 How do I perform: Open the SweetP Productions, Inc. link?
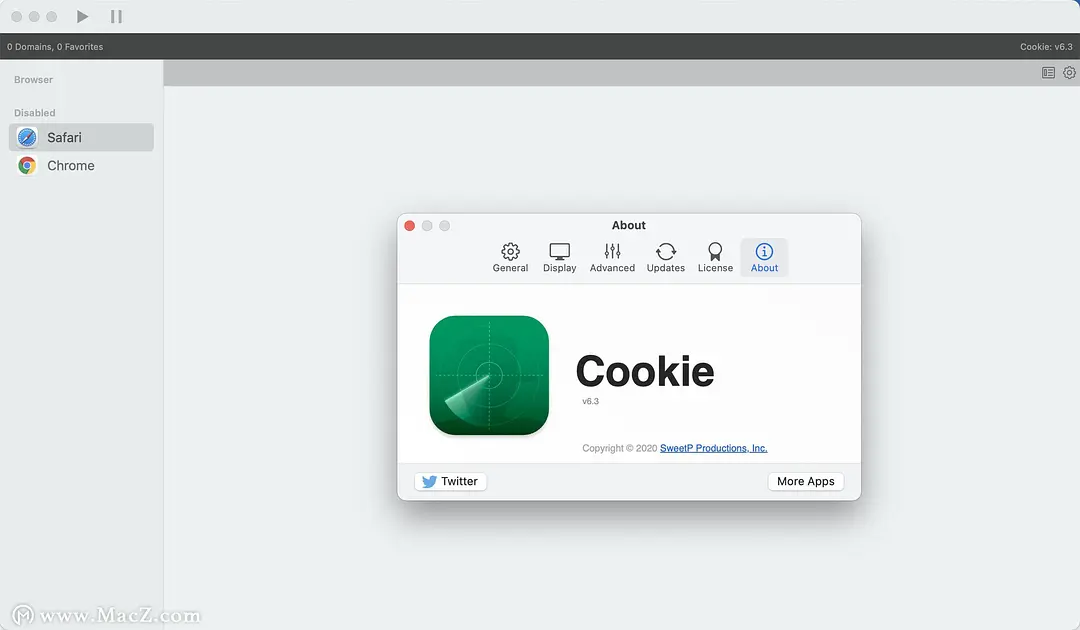coord(714,448)
